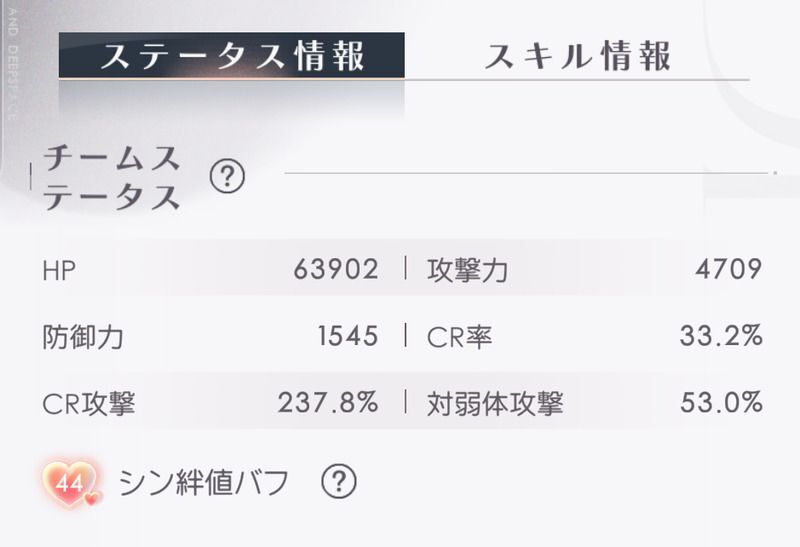Image resolution: width=800 pixels, height=547 pixels.
Task: Tap the CR攻撃 stat label
Action: 89,403
